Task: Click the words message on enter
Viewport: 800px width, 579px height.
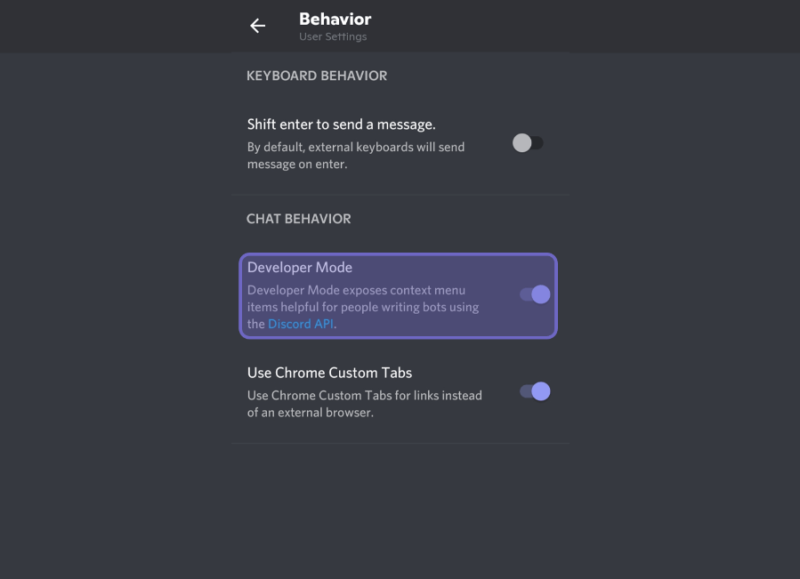Action: 297,164
